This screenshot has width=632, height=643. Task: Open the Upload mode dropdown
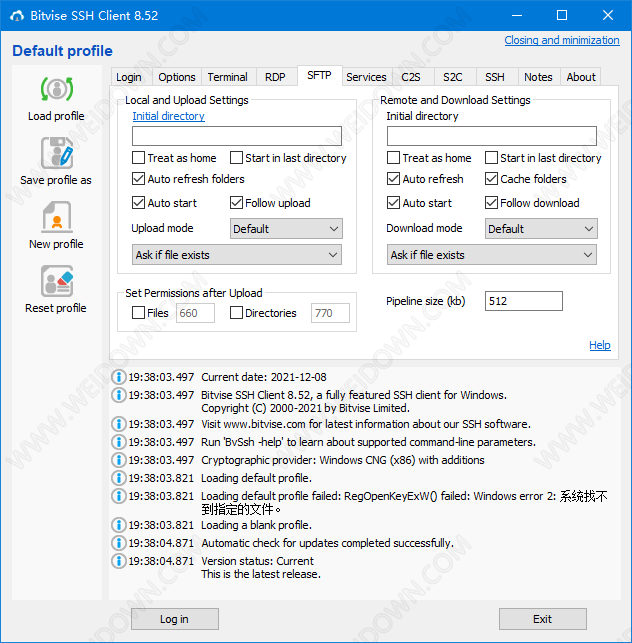(x=286, y=229)
